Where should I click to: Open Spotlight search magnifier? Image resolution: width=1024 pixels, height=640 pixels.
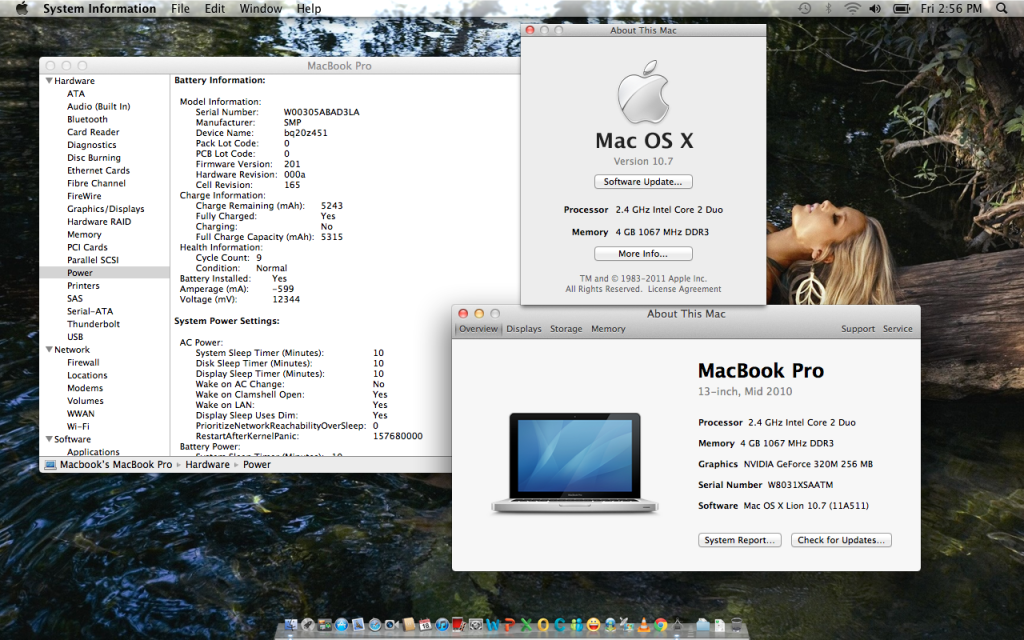tap(1001, 8)
